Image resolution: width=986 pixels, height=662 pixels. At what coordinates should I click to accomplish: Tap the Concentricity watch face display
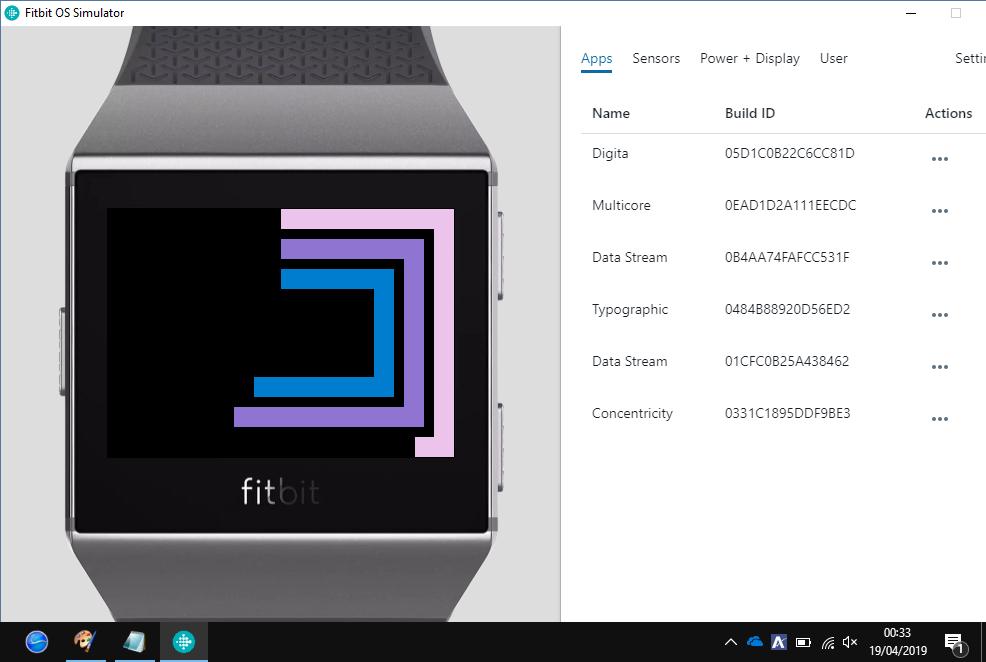[x=280, y=333]
